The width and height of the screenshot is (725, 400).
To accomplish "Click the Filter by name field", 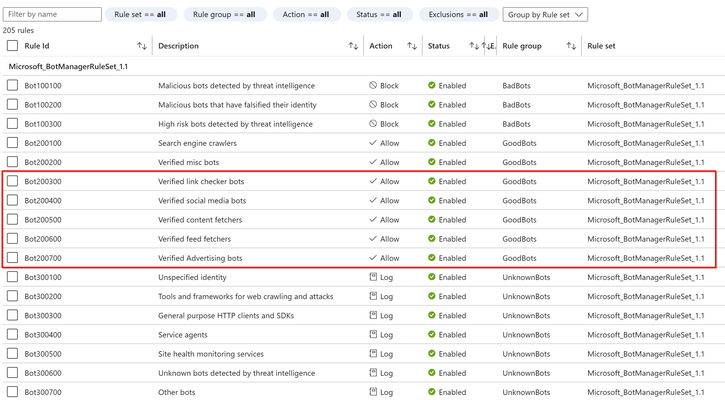I will 52,14.
